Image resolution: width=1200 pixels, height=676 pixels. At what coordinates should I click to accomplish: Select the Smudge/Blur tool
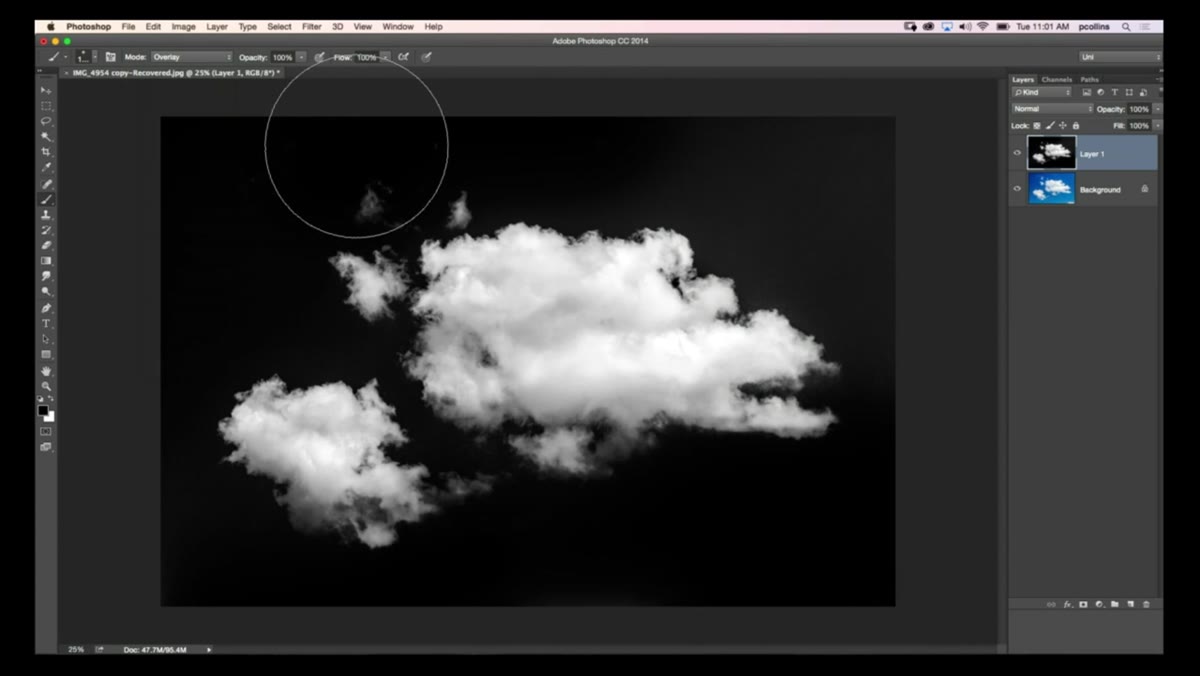46,276
